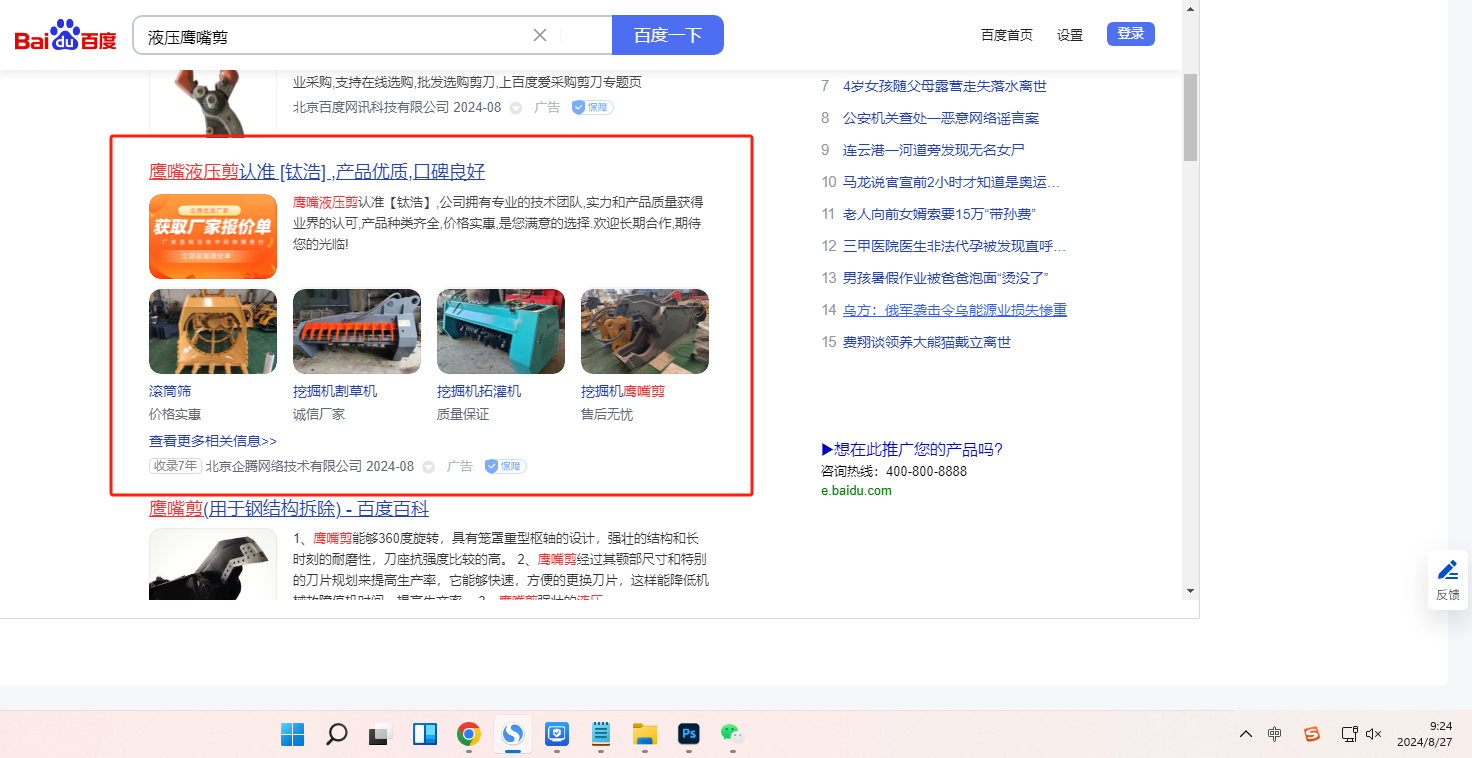Click the 滚筒筛 product image
Viewport: 1472px width, 758px height.
pos(213,332)
